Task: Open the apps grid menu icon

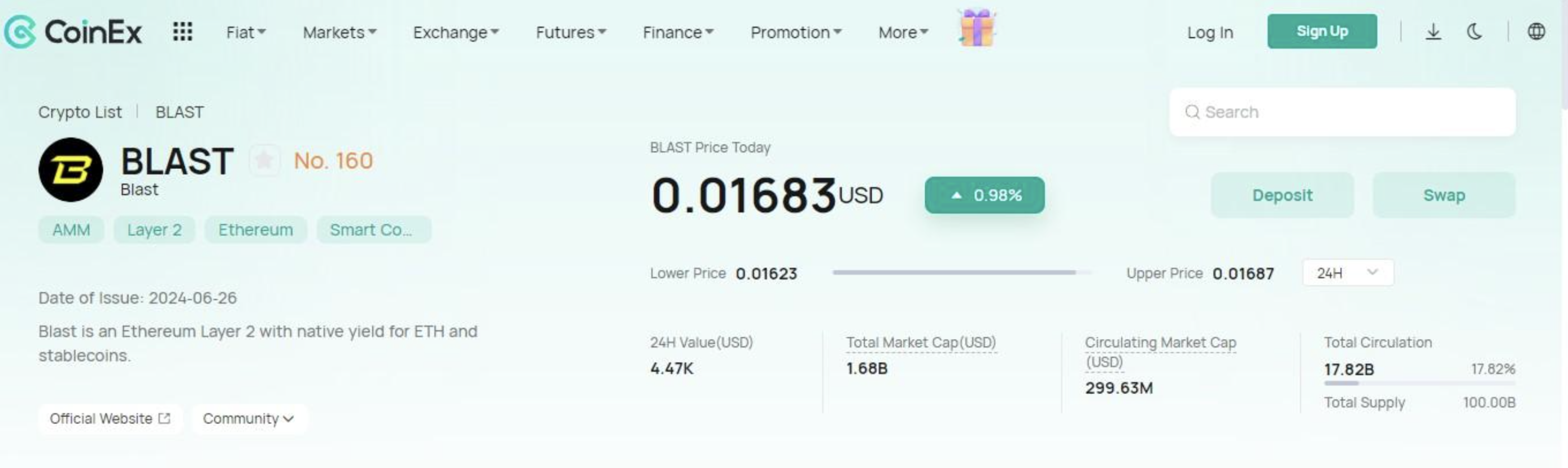Action: [182, 32]
